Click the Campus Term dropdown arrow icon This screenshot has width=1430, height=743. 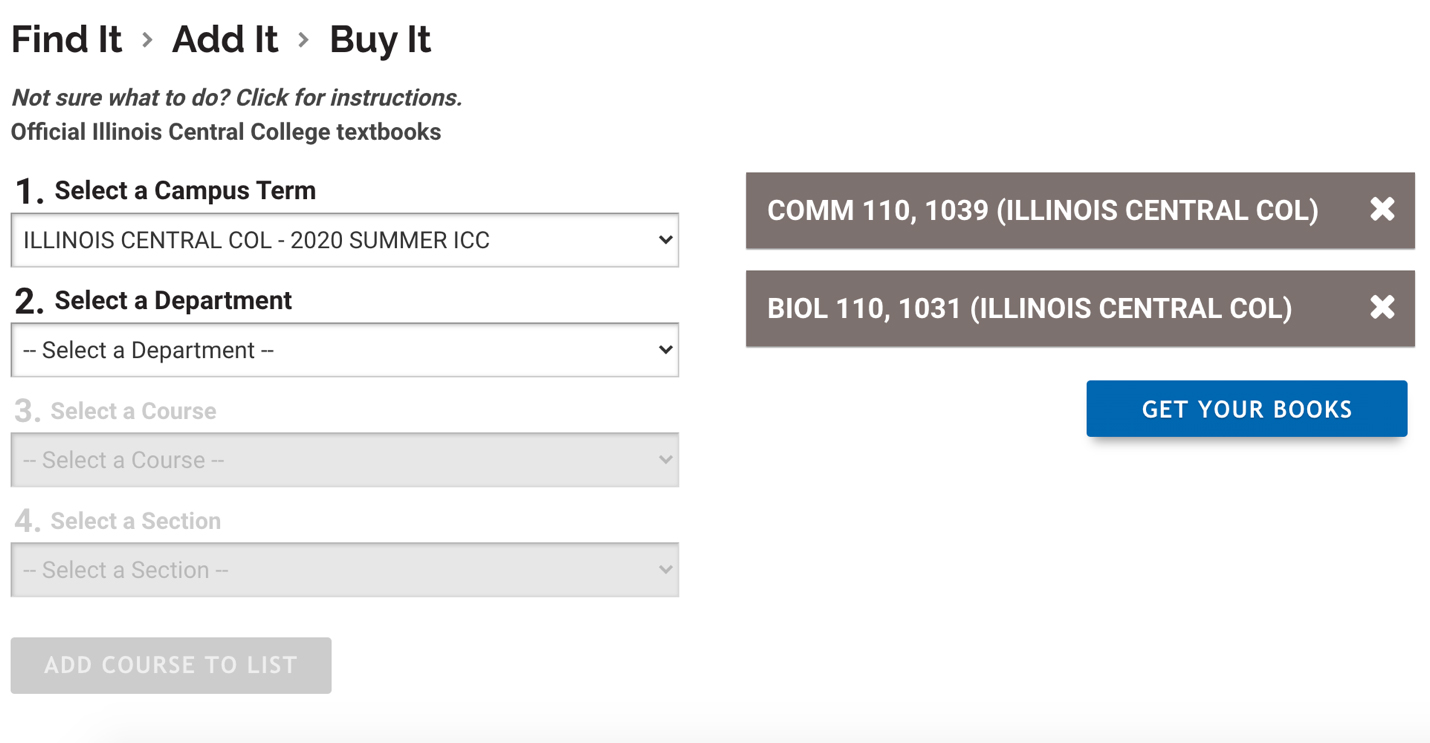click(x=665, y=240)
